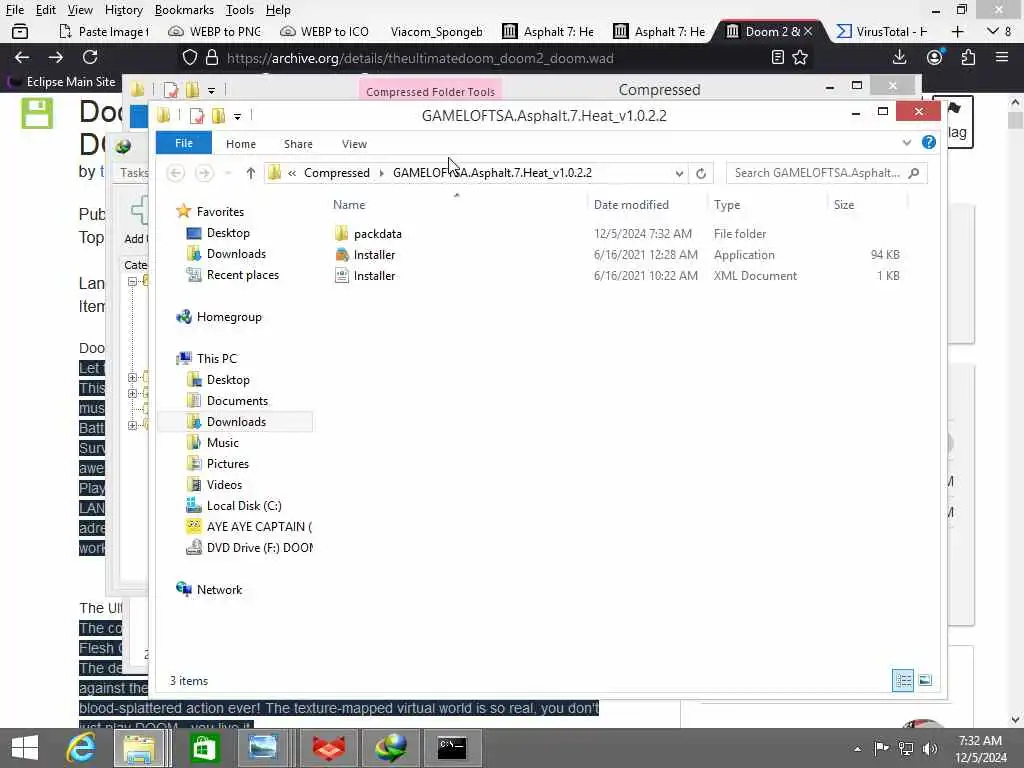Image resolution: width=1024 pixels, height=768 pixels.
Task: Reload the archive.org page
Action: click(90, 57)
